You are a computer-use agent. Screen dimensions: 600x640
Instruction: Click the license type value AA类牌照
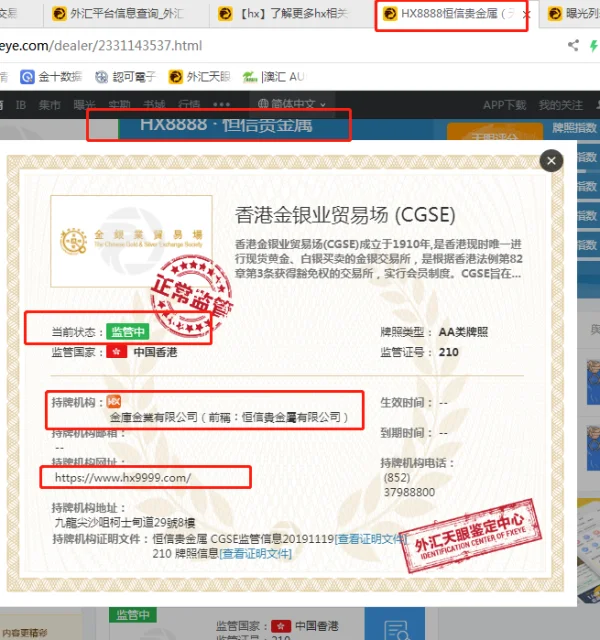[463, 332]
